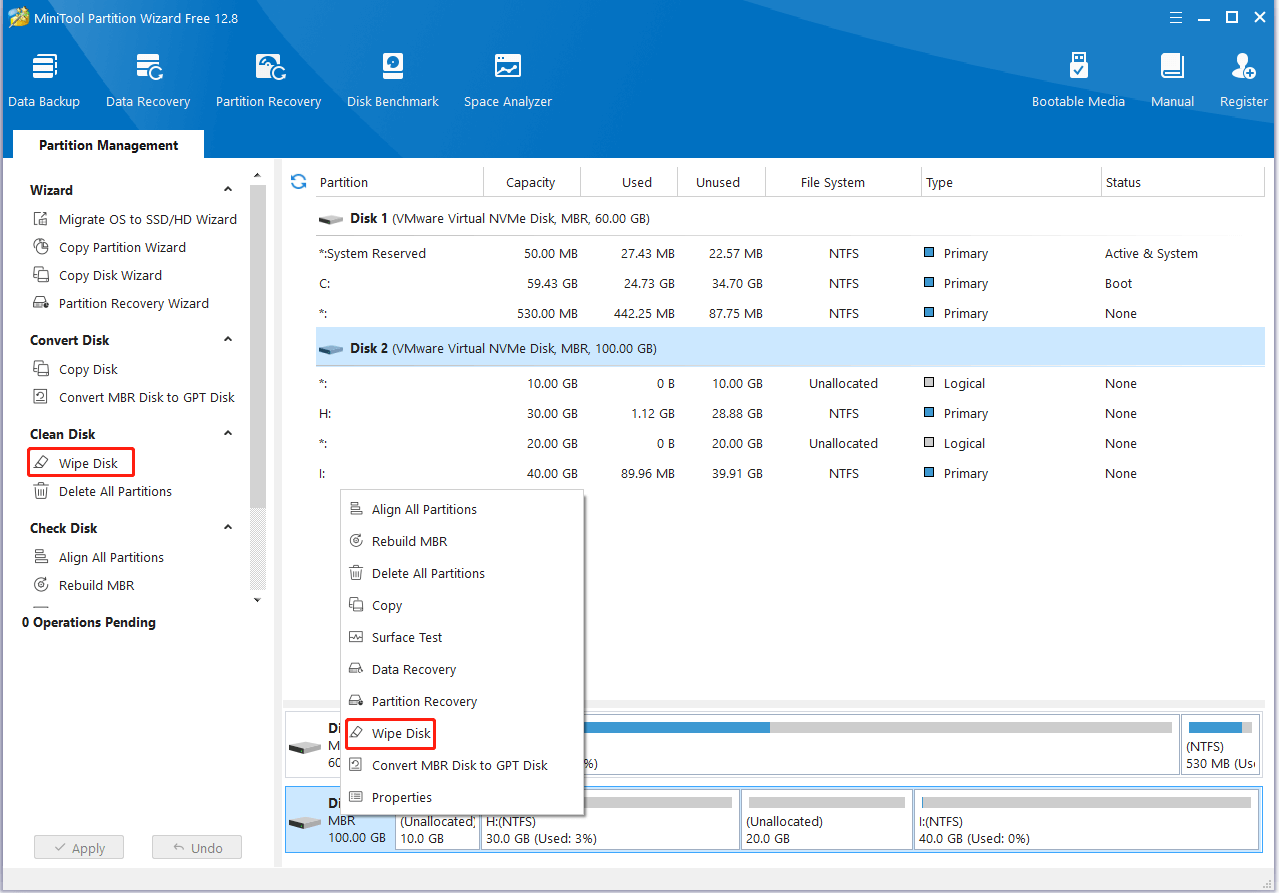Screen dimensions: 1280x893
Task: Open Properties from context menu
Action: pos(462,797)
